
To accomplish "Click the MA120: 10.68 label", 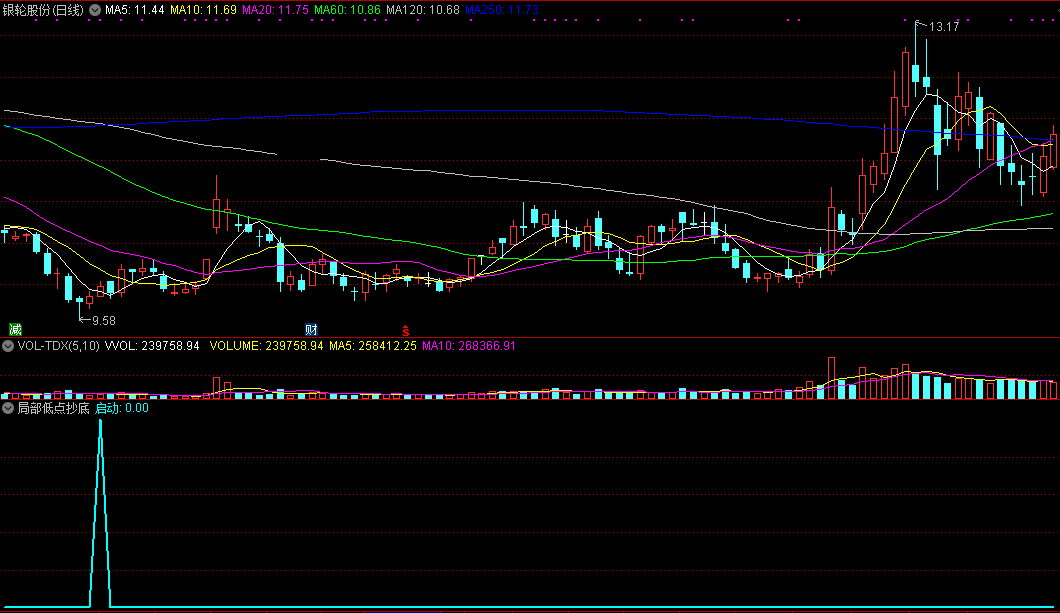I will pyautogui.click(x=423, y=10).
